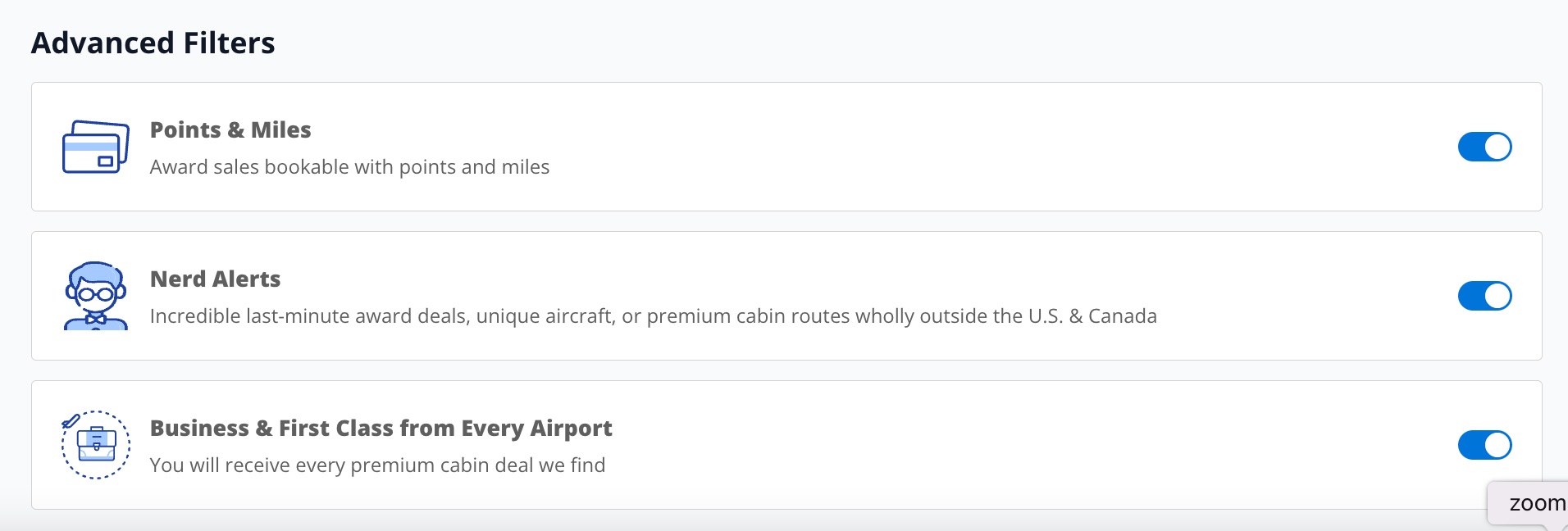
Task: Select the Nerd Alerts section title
Action: click(215, 279)
